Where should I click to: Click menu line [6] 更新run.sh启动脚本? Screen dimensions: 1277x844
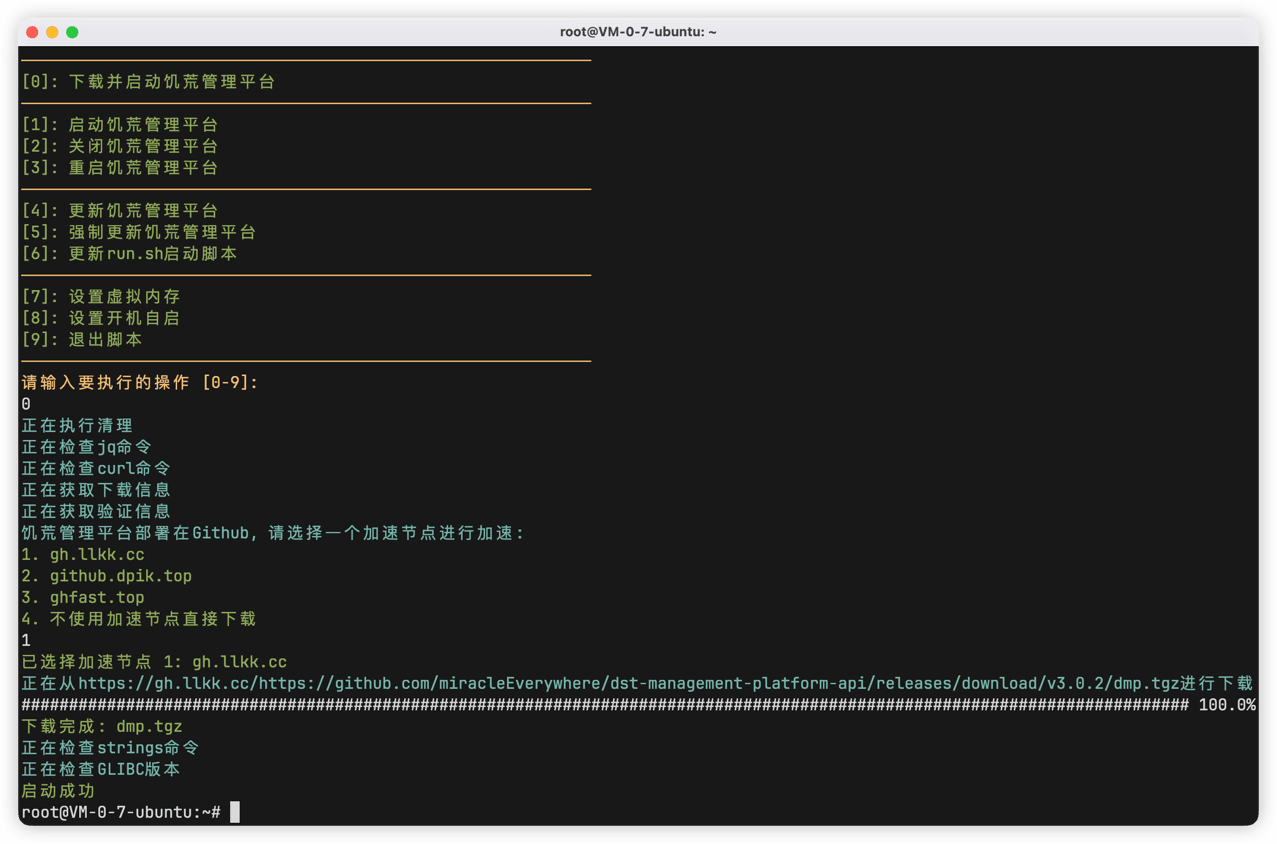tap(130, 254)
